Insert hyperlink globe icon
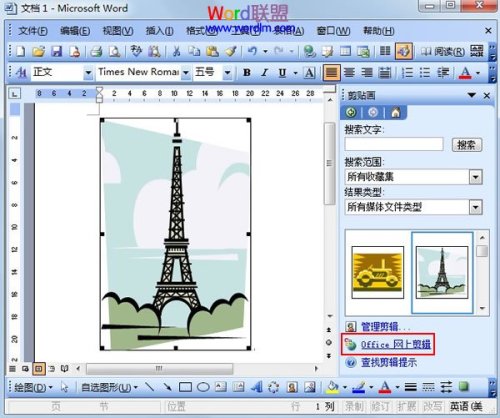This screenshot has width=500, height=418. click(310, 52)
